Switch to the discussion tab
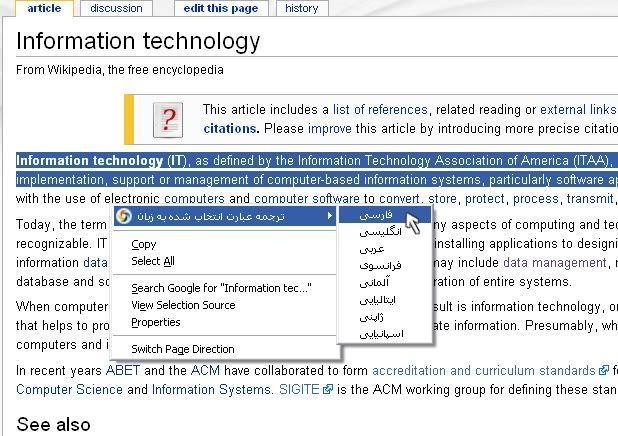Viewport: 618px width, 436px height. click(116, 8)
